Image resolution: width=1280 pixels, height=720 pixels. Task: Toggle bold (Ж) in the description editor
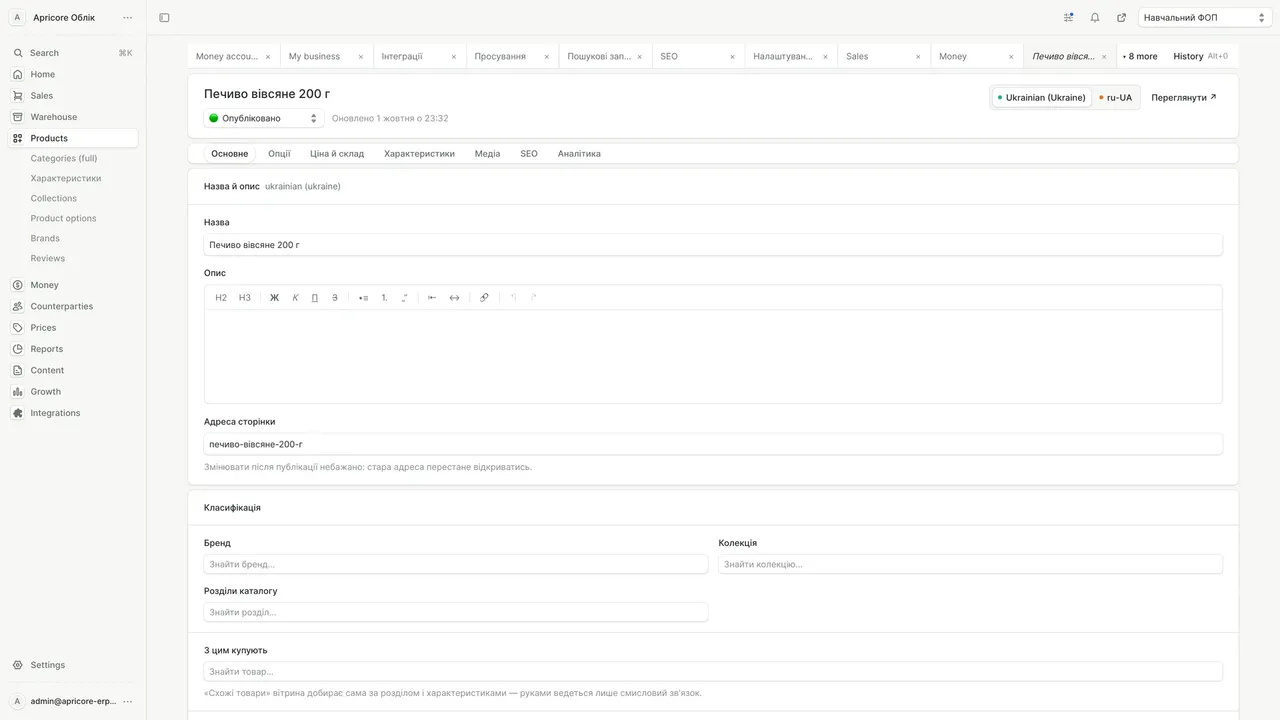click(x=274, y=297)
